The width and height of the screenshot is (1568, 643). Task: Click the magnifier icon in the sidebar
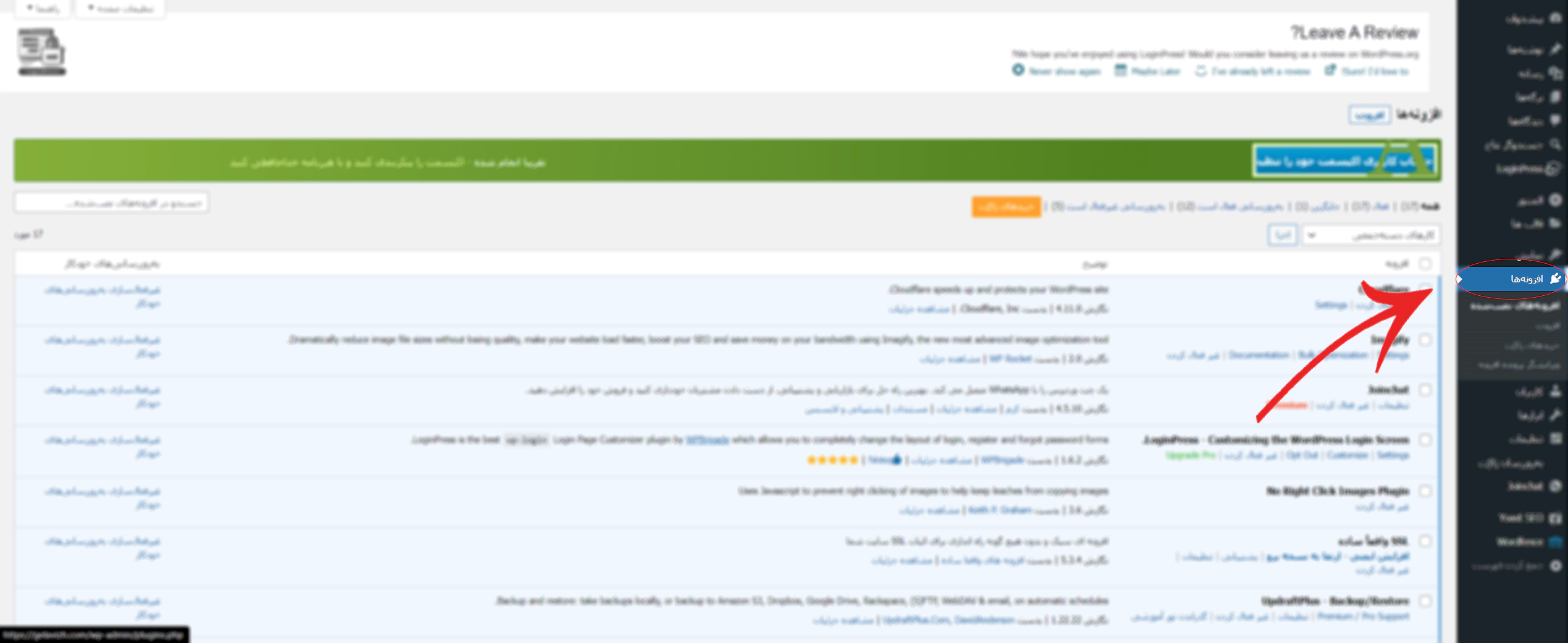pos(1555,144)
